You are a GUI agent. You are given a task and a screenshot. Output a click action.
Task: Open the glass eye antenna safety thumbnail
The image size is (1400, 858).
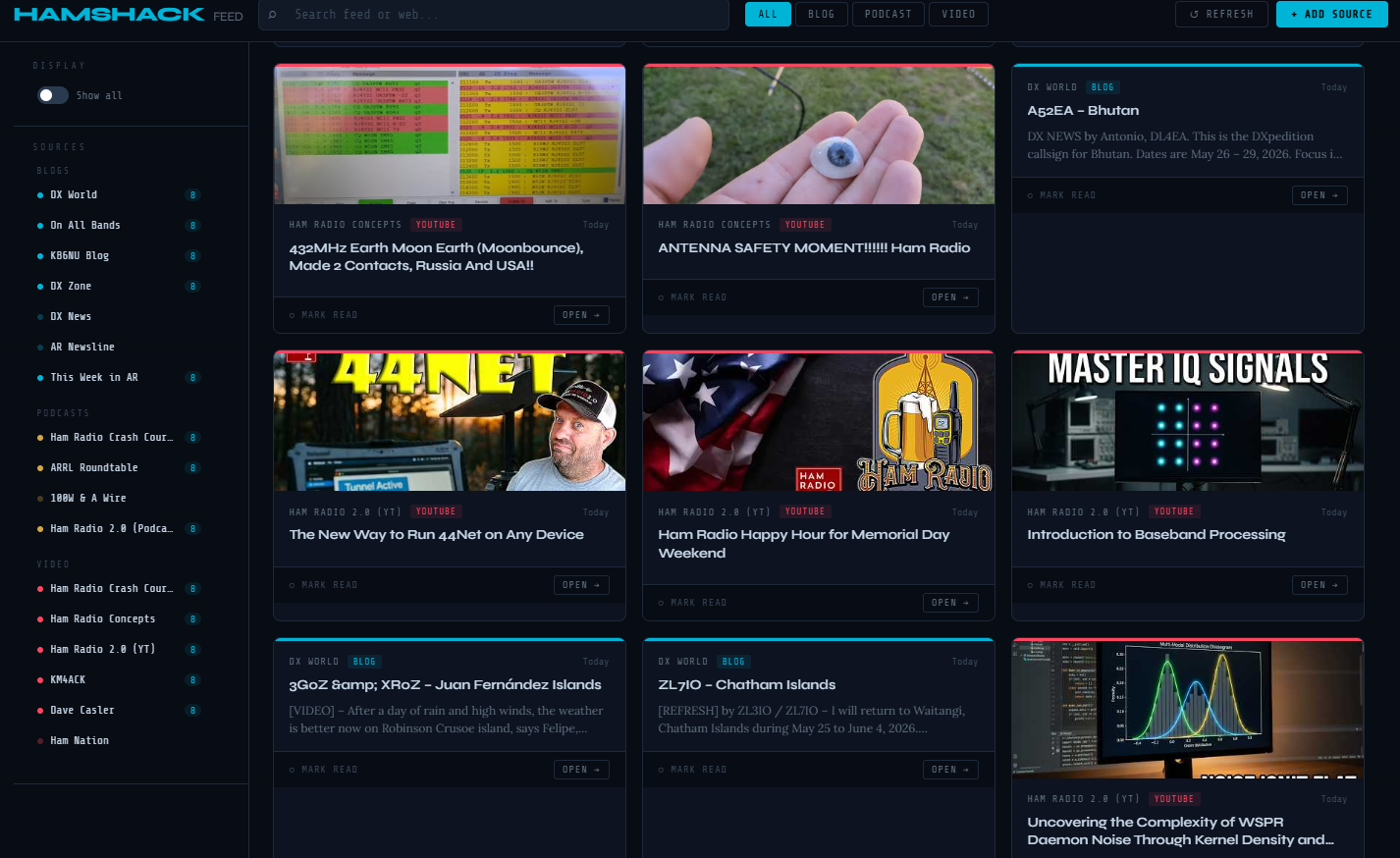tap(819, 135)
